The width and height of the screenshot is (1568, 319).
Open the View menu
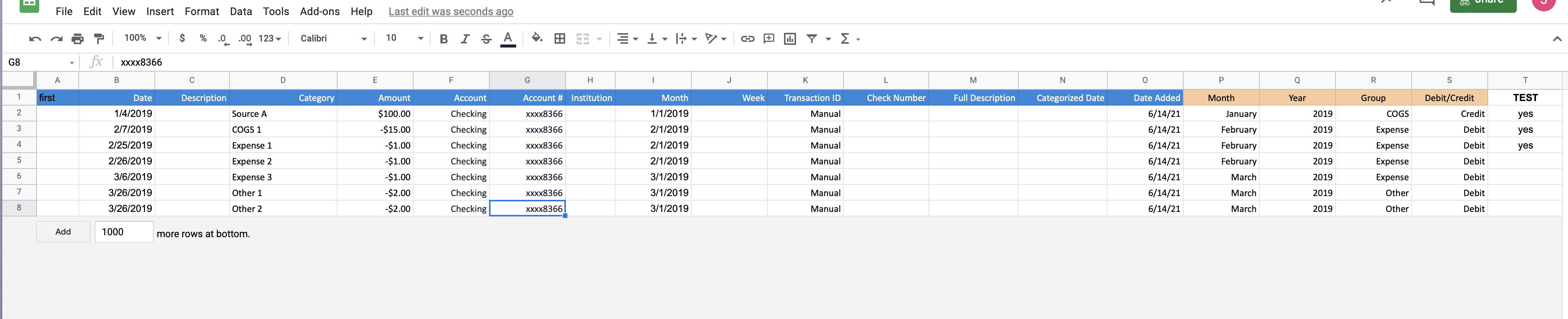tap(124, 12)
